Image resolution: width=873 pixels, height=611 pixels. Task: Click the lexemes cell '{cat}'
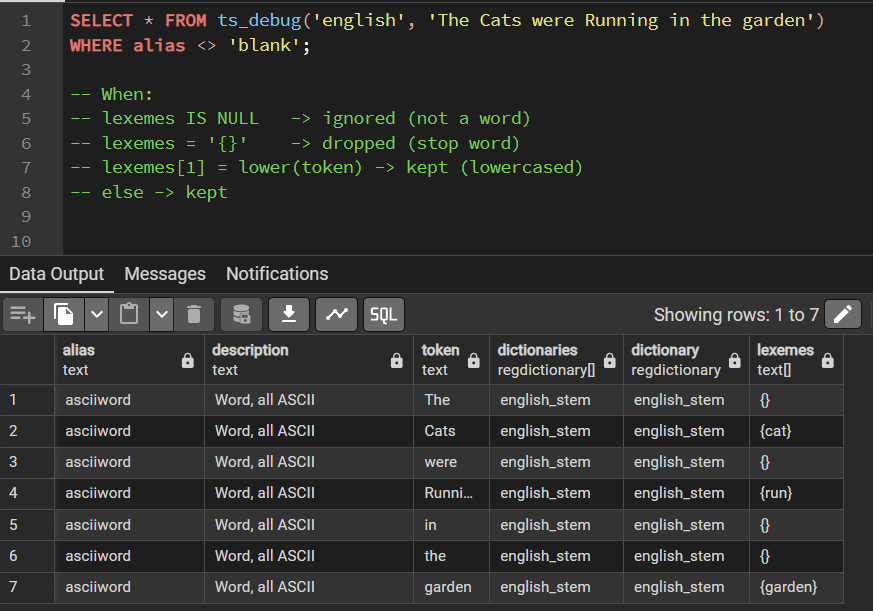click(x=796, y=431)
